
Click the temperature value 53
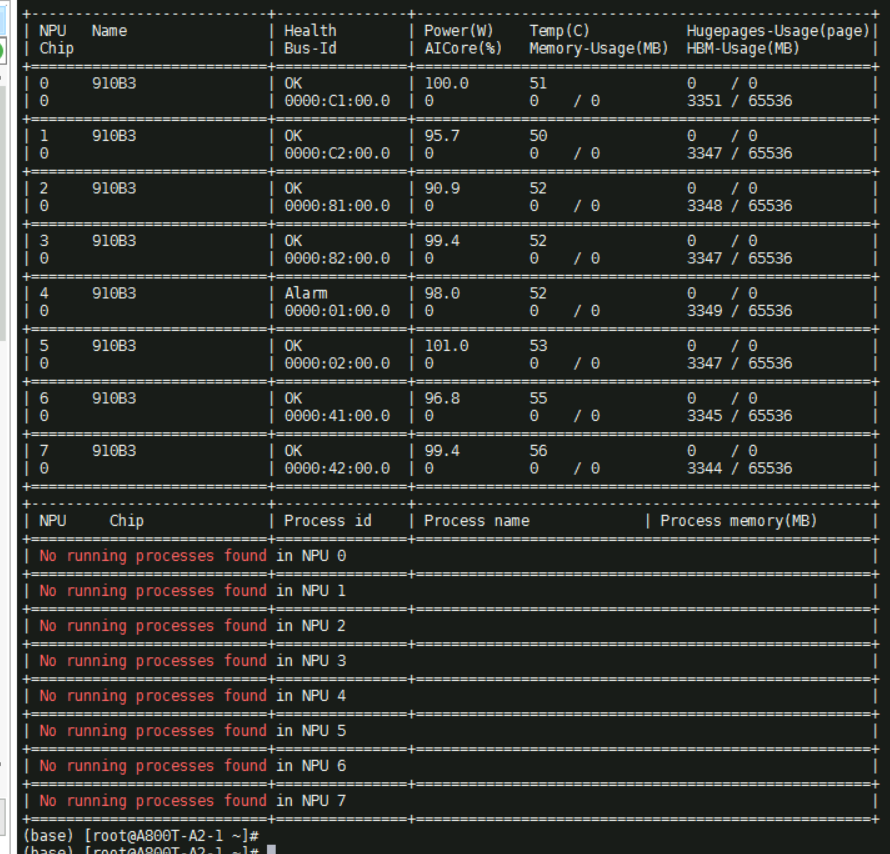pyautogui.click(x=538, y=346)
